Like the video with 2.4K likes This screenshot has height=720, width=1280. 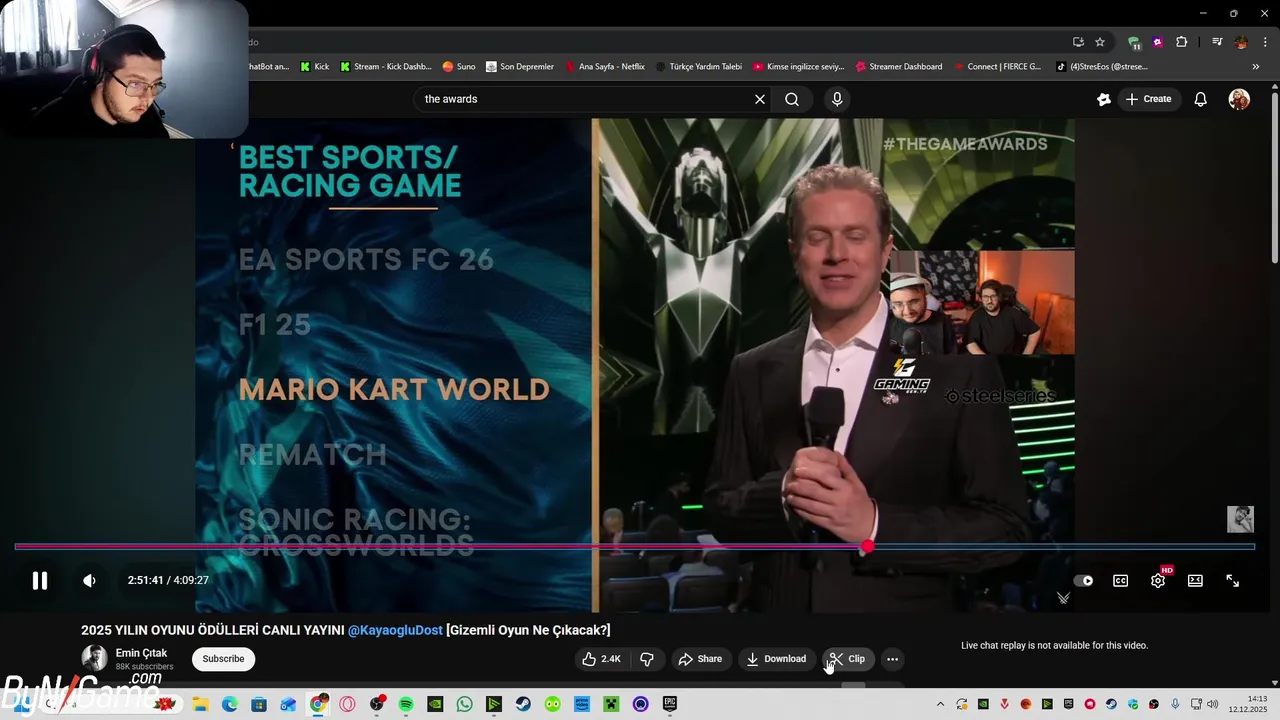coord(601,659)
